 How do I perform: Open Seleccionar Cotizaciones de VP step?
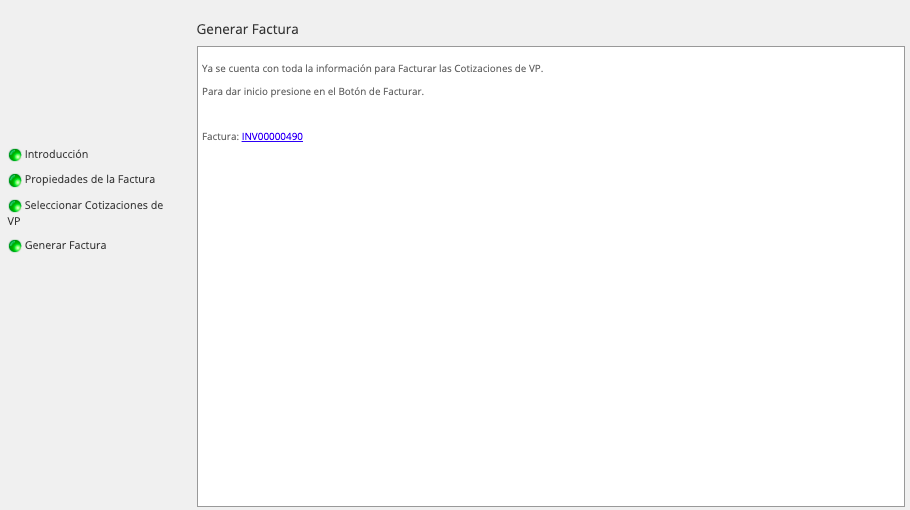tap(85, 213)
